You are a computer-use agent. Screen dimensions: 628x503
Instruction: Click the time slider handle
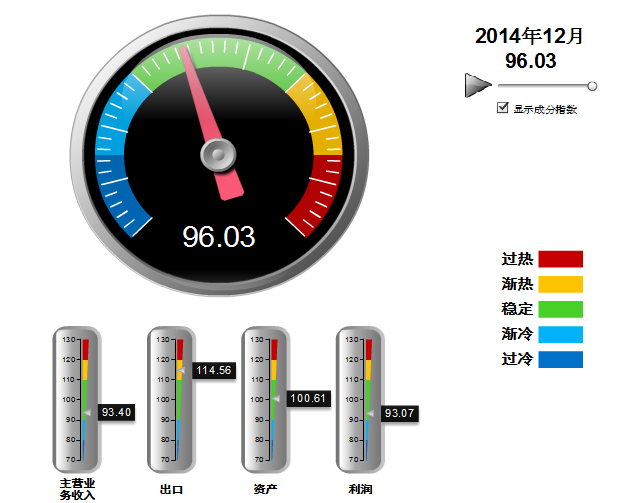(593, 87)
